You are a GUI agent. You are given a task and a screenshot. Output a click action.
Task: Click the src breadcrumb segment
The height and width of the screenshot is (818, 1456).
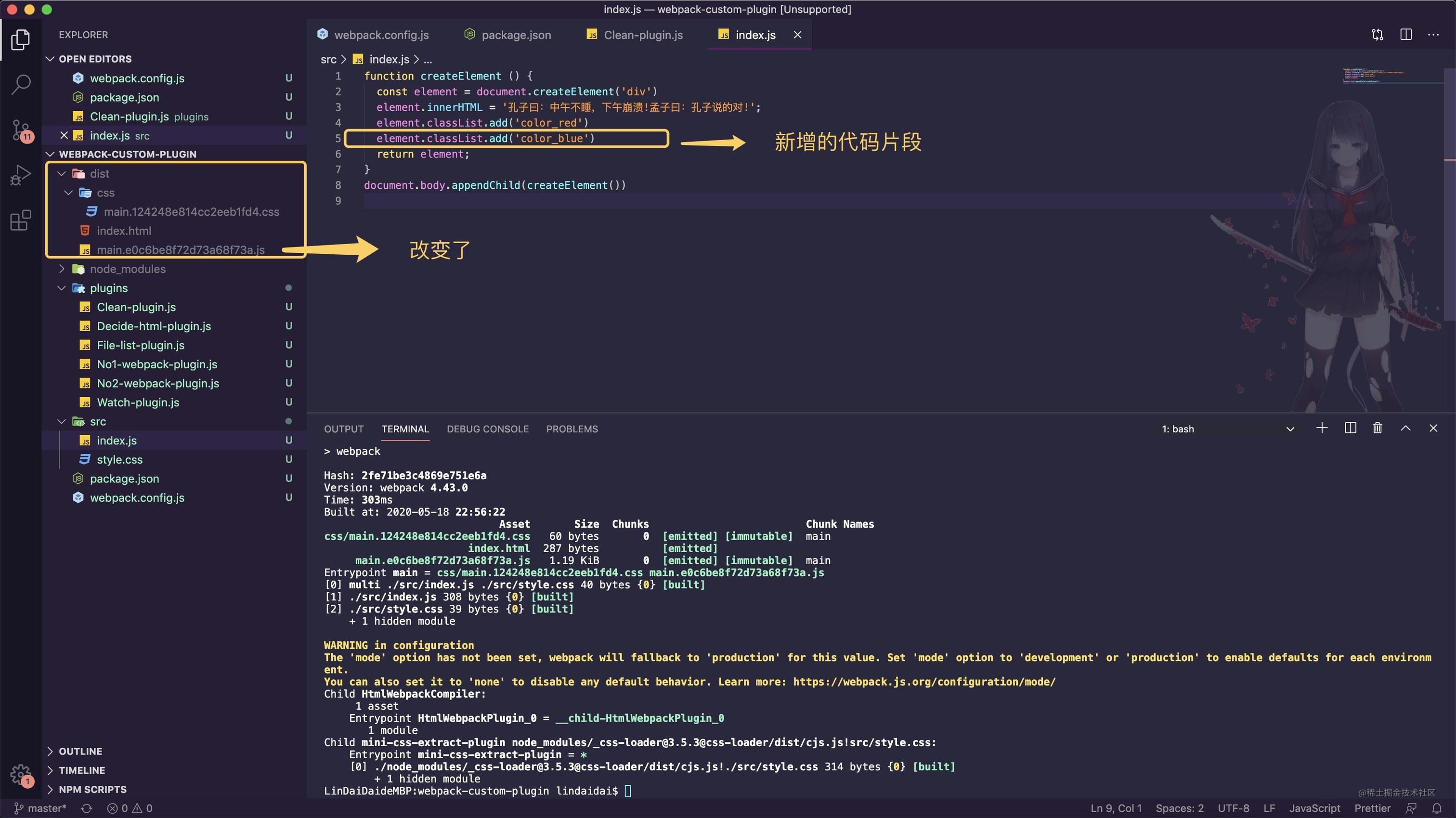pos(328,59)
